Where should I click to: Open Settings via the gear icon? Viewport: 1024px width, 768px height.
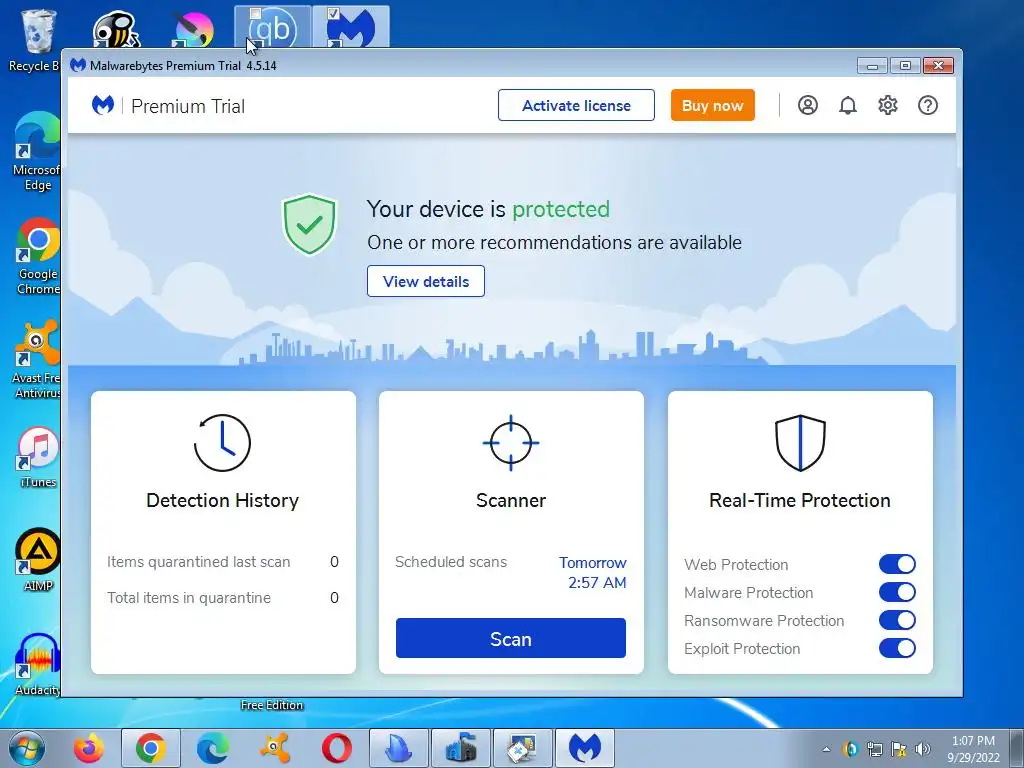pyautogui.click(x=888, y=105)
